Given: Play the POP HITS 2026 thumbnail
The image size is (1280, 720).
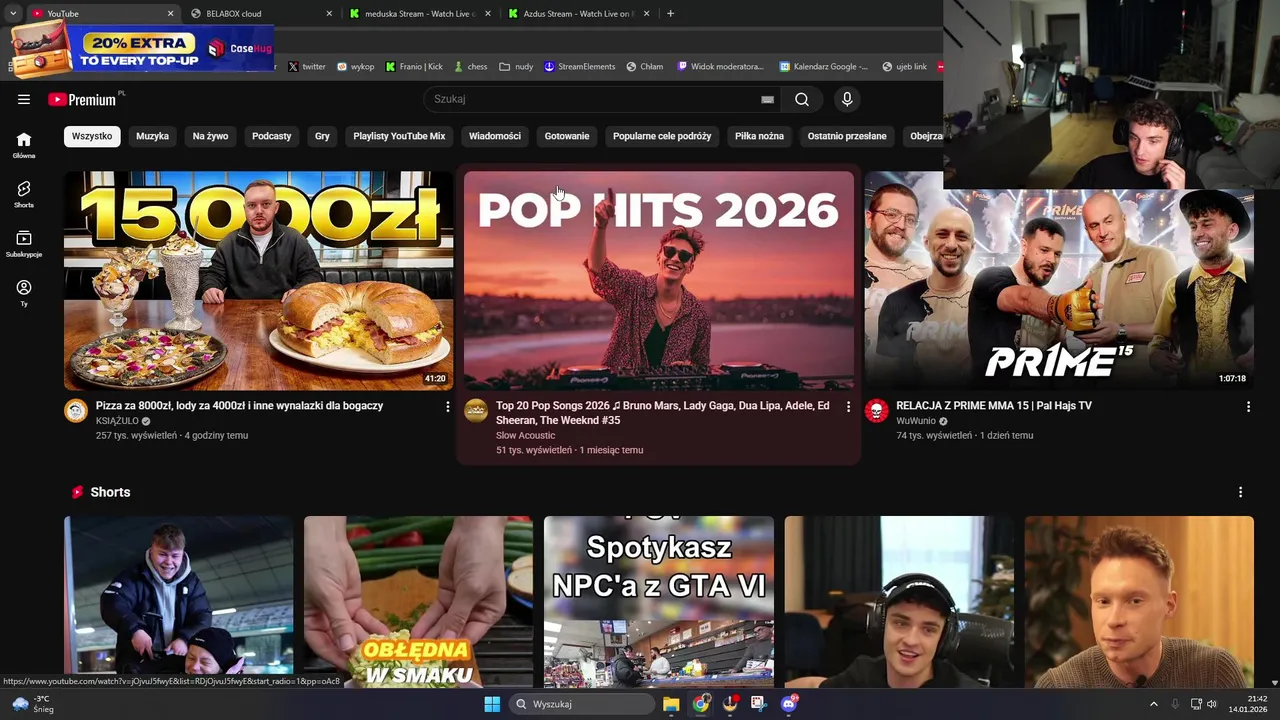Looking at the screenshot, I should [659, 280].
